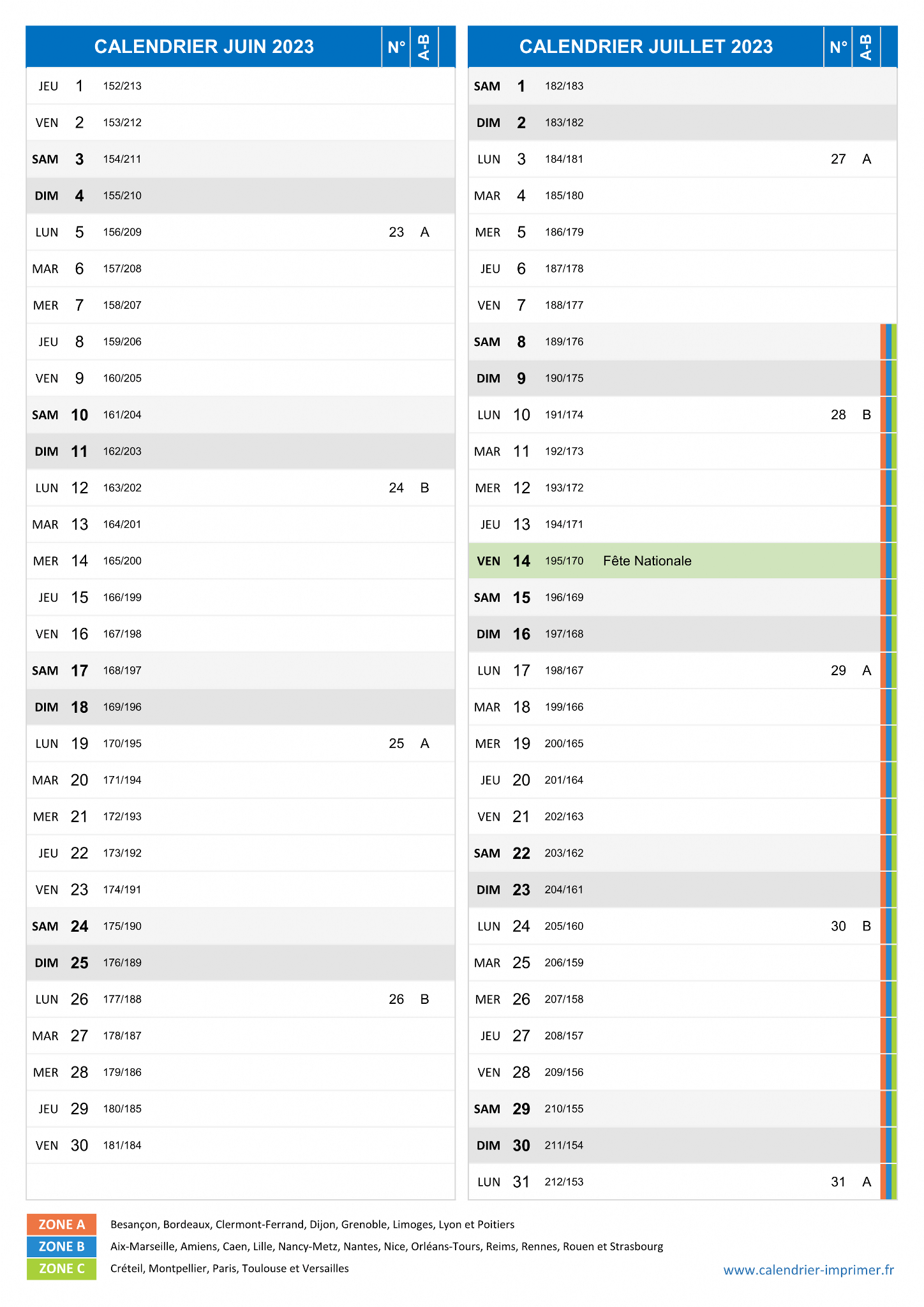The height and width of the screenshot is (1307, 924).
Task: Click the CALENDRIER JUIN 2023 header
Action: [x=204, y=47]
